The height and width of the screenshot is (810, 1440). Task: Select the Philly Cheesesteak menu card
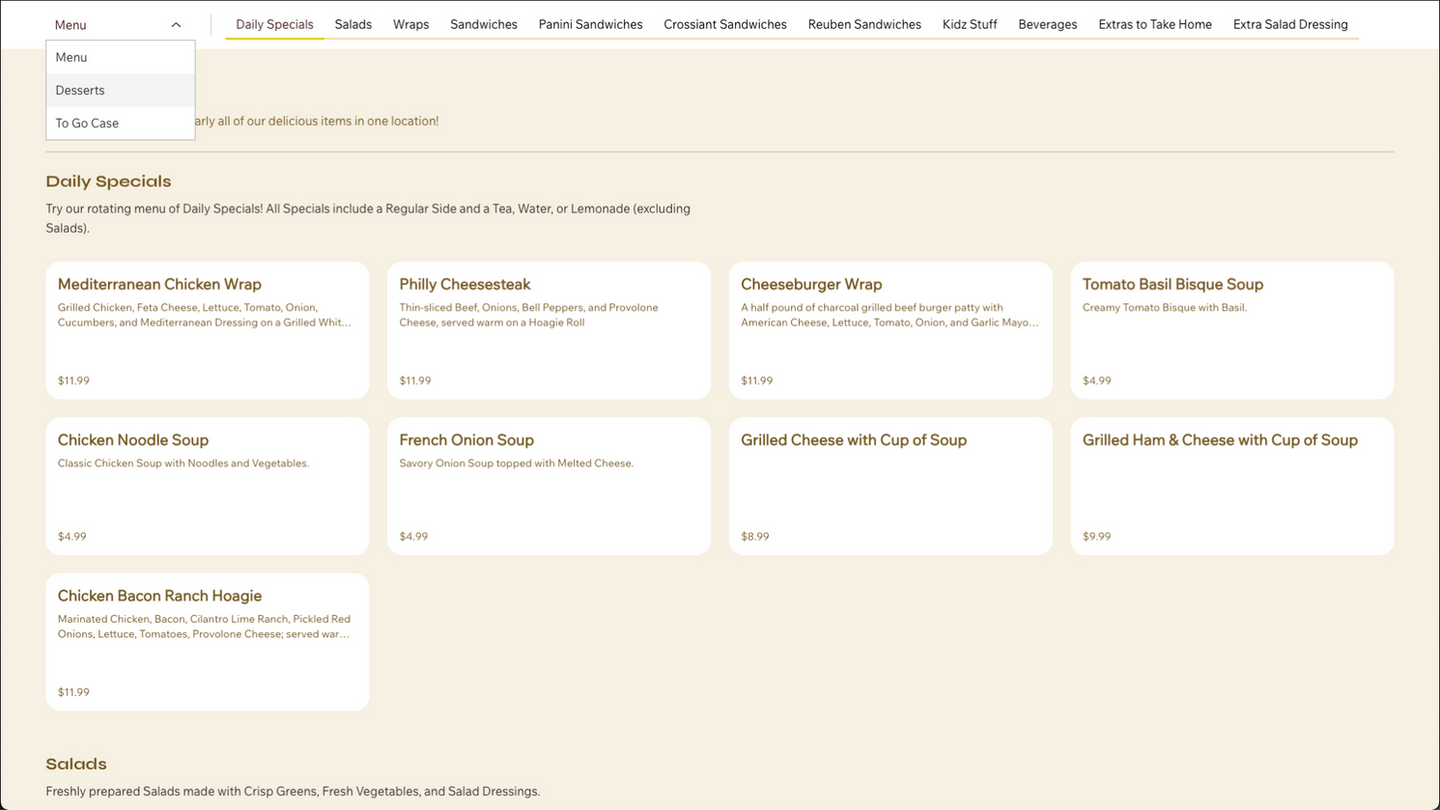click(x=549, y=330)
